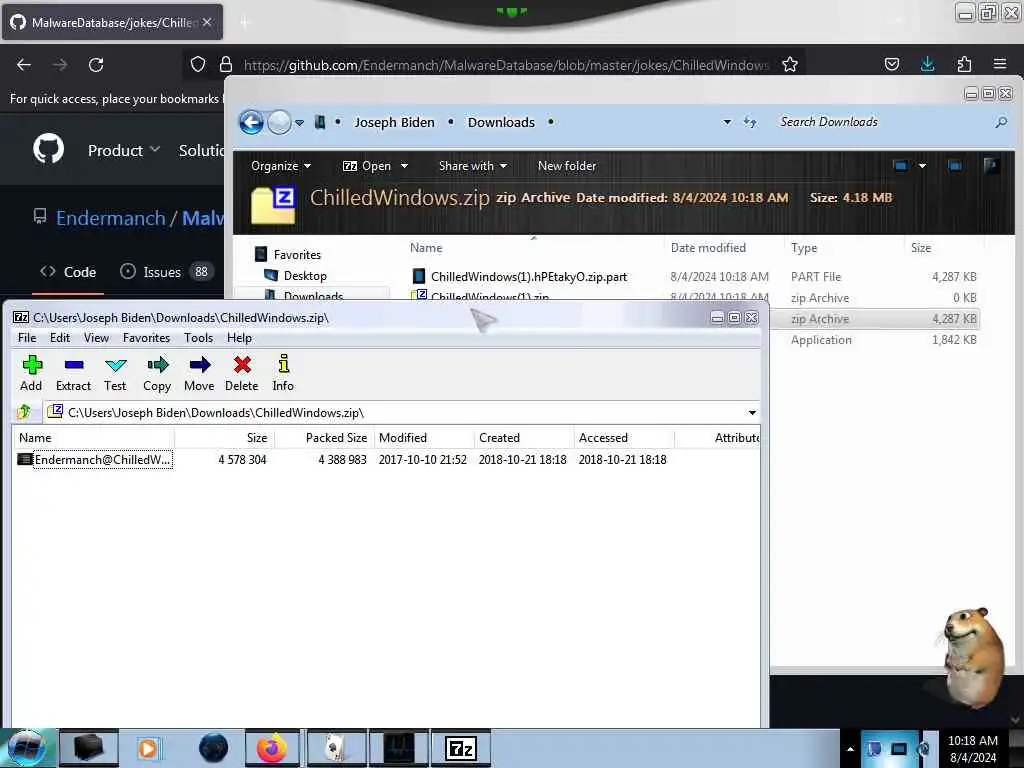Sort 7-Zip list by Modified column
The image size is (1024, 768).
coord(424,438)
